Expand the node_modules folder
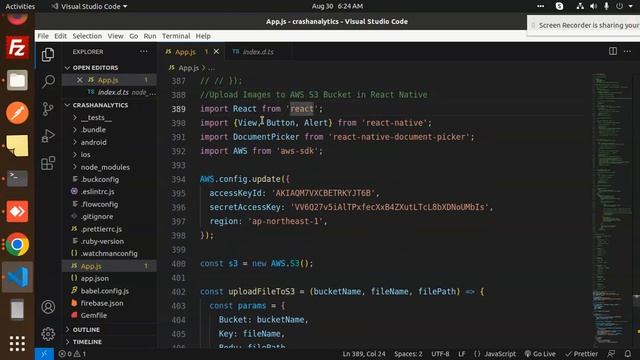This screenshot has width=640, height=360. [x=105, y=167]
